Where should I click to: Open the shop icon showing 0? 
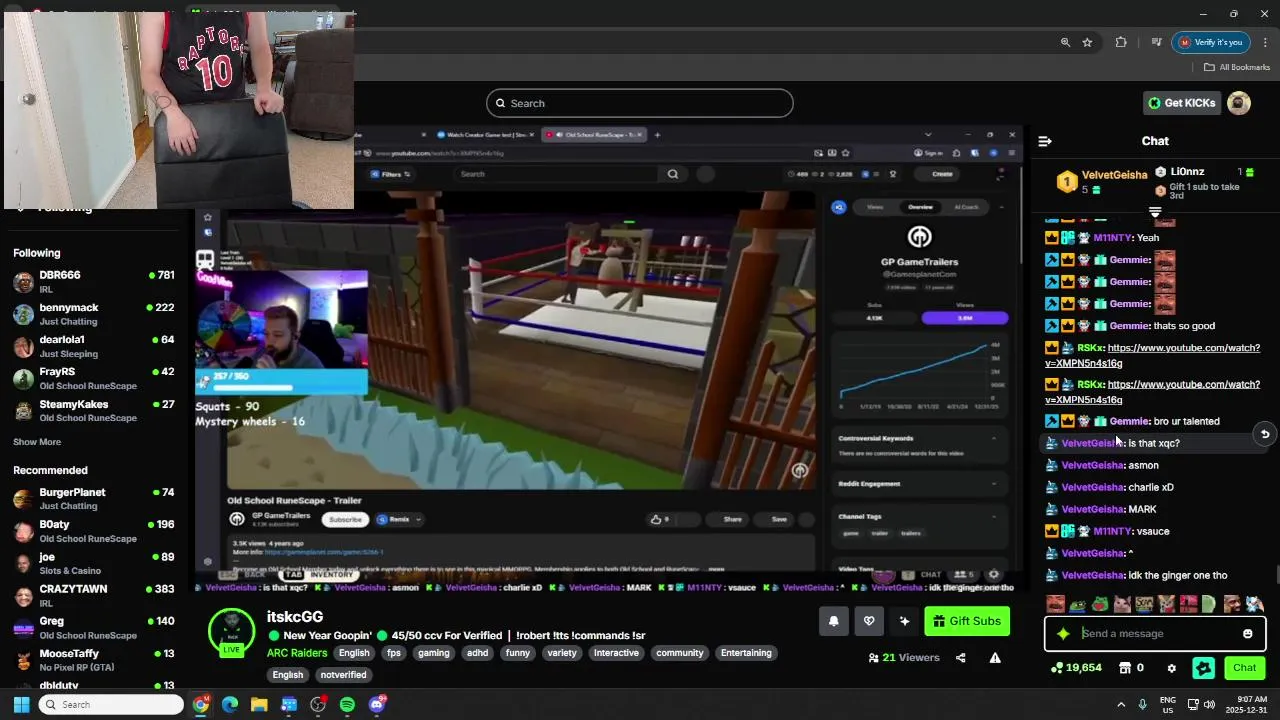click(x=1131, y=668)
